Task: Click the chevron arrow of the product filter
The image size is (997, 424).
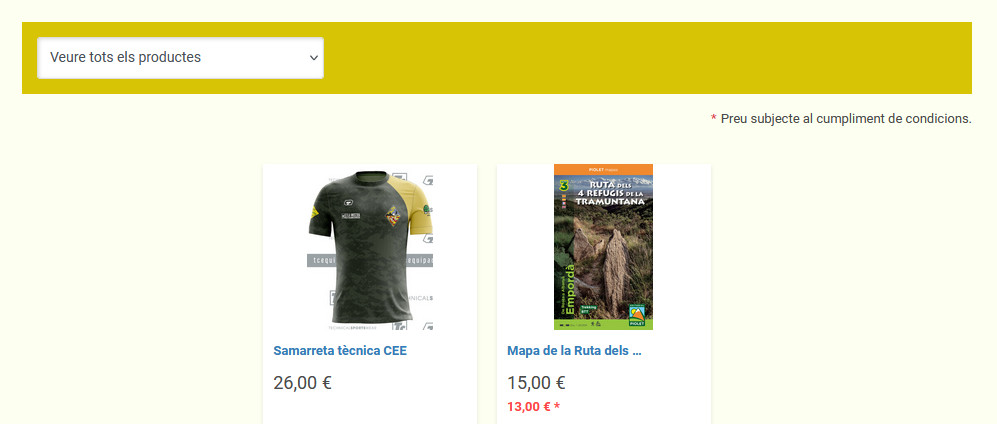Action: tap(313, 58)
